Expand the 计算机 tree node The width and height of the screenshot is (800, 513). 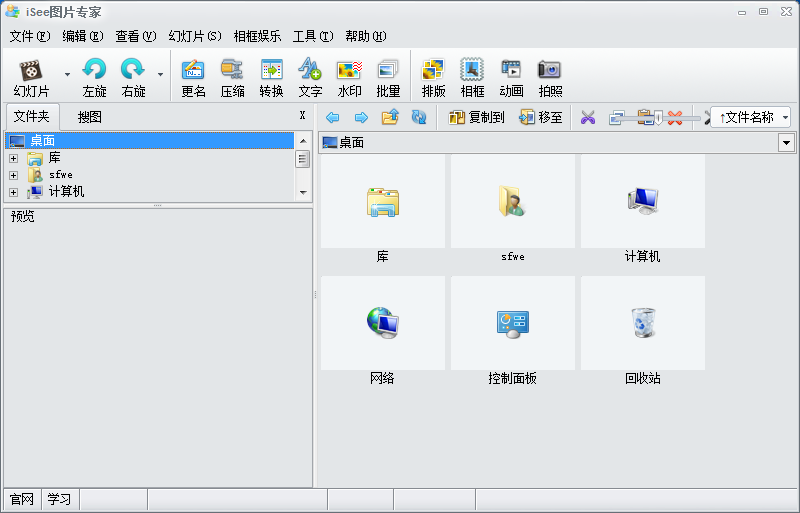[13, 192]
